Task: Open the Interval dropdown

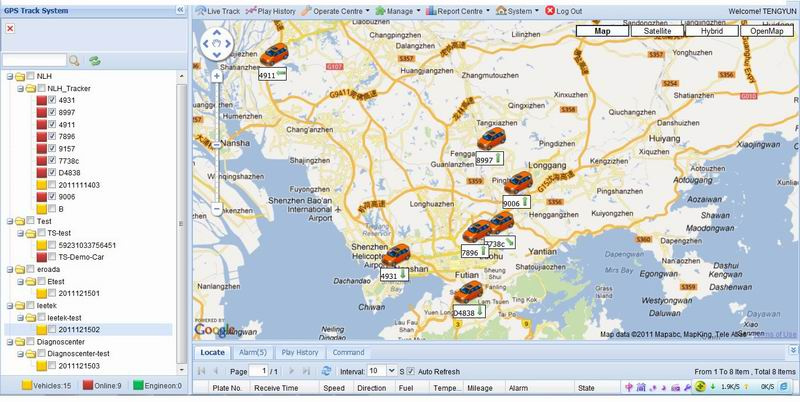Action: point(392,371)
